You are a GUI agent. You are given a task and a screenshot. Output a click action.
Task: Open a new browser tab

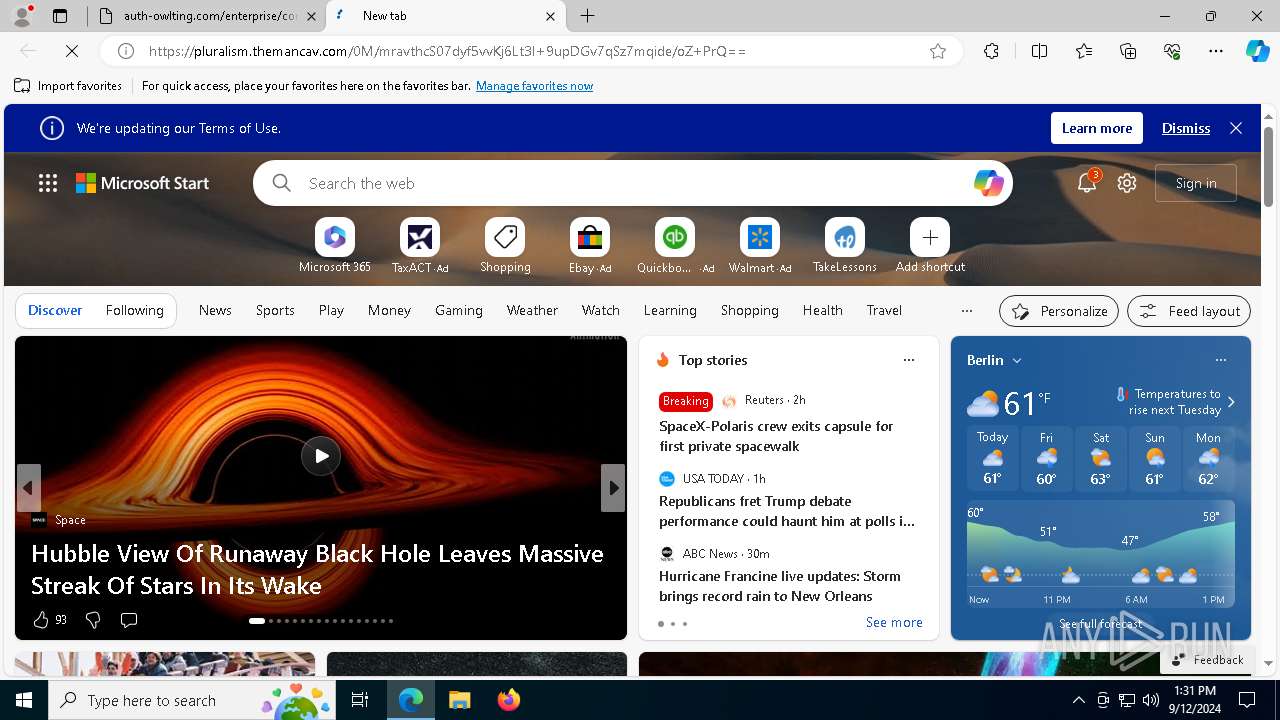click(588, 16)
